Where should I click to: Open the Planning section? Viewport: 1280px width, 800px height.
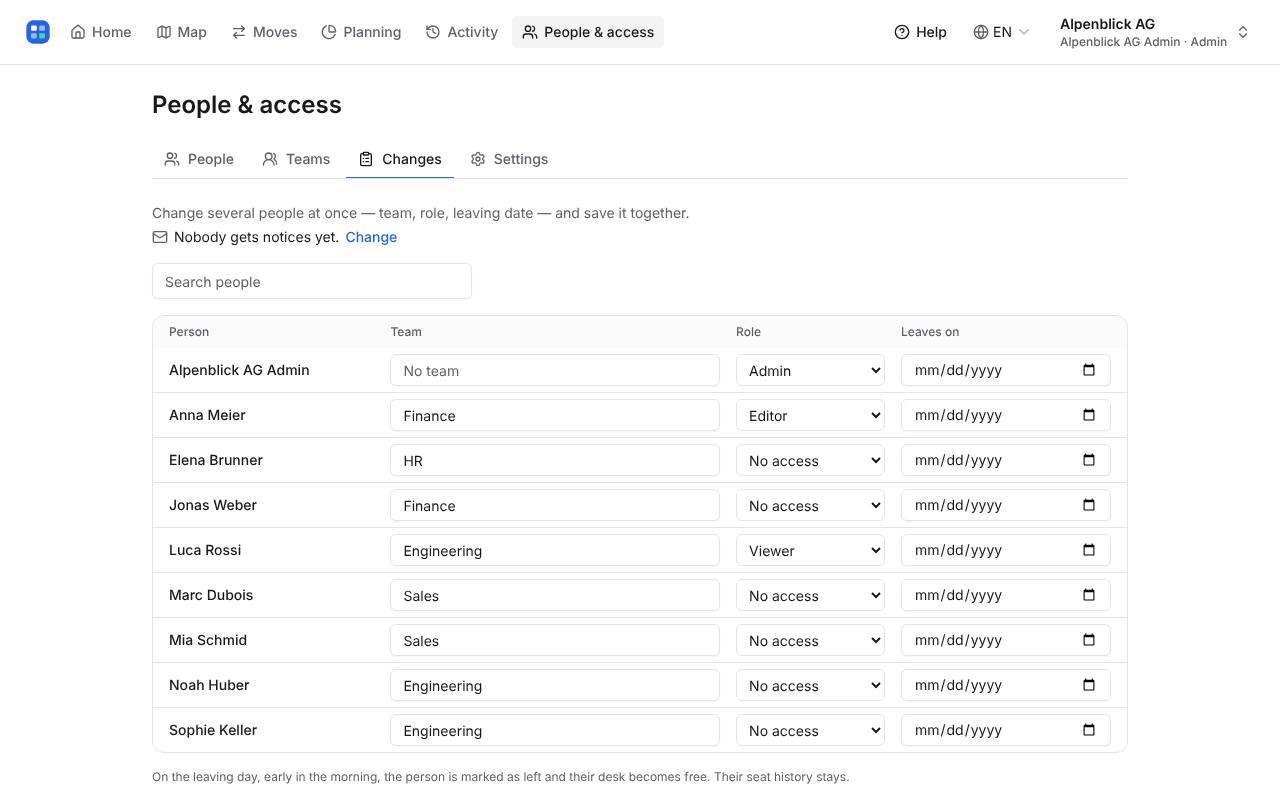click(361, 32)
